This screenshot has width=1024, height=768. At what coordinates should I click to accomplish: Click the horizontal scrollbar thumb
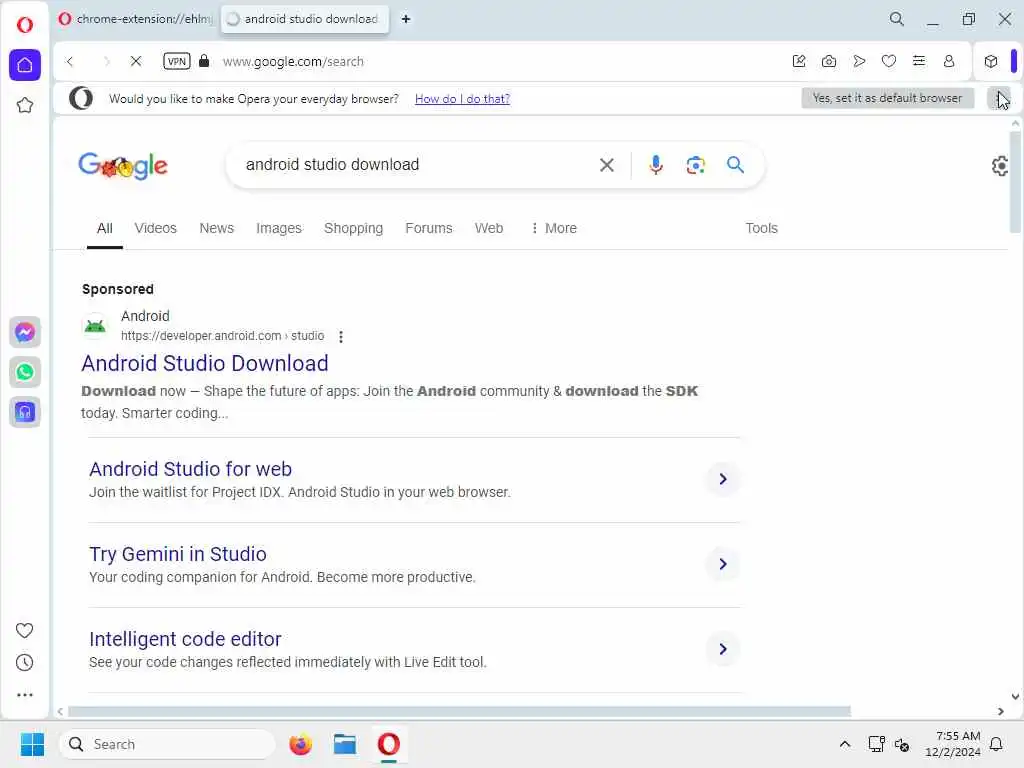[459, 711]
